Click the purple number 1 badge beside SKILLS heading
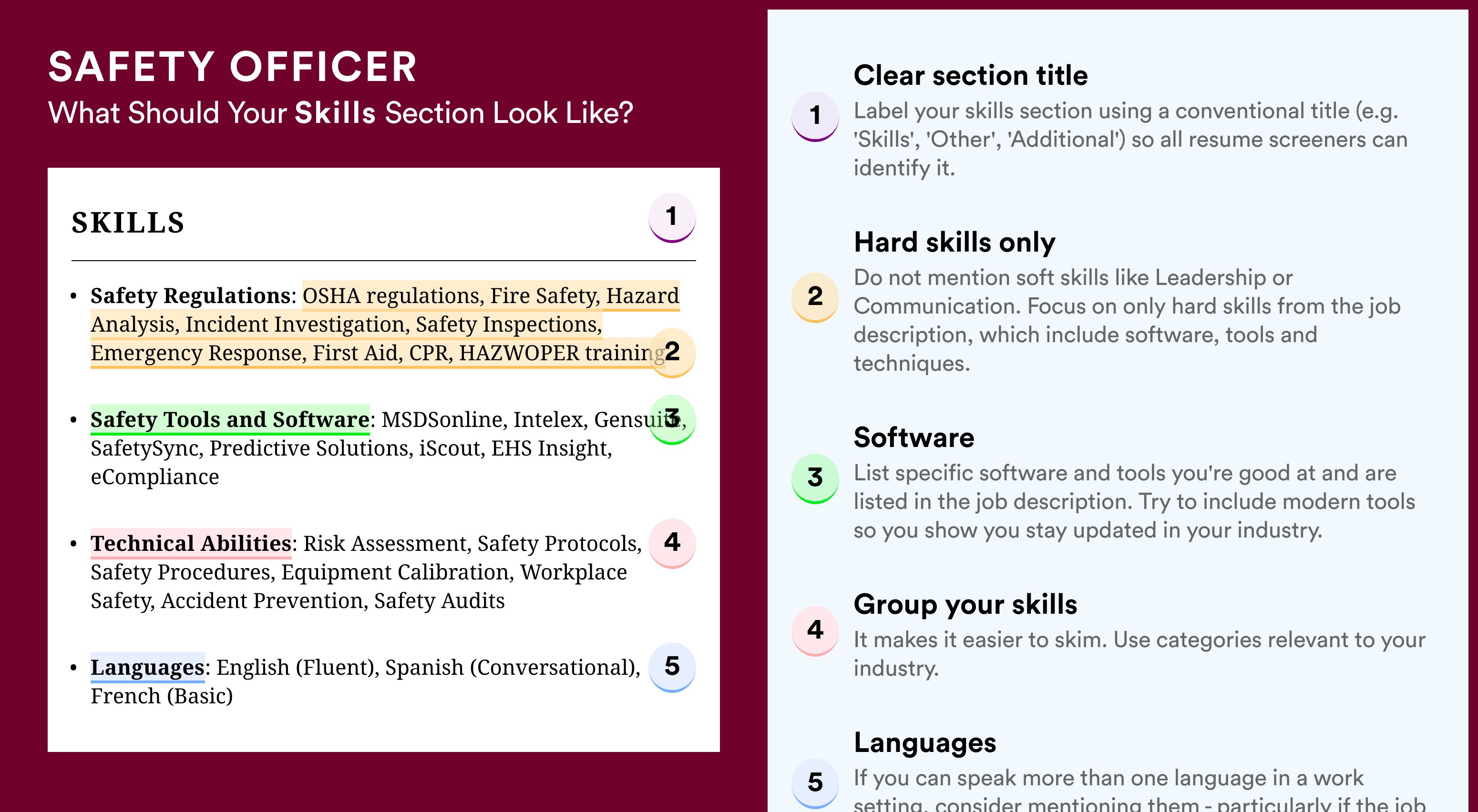 (x=672, y=217)
